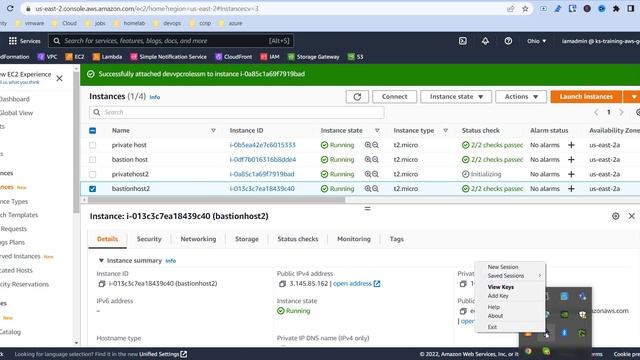Switch to the Tags tab
Screen dimensions: 640x360
[x=396, y=239]
